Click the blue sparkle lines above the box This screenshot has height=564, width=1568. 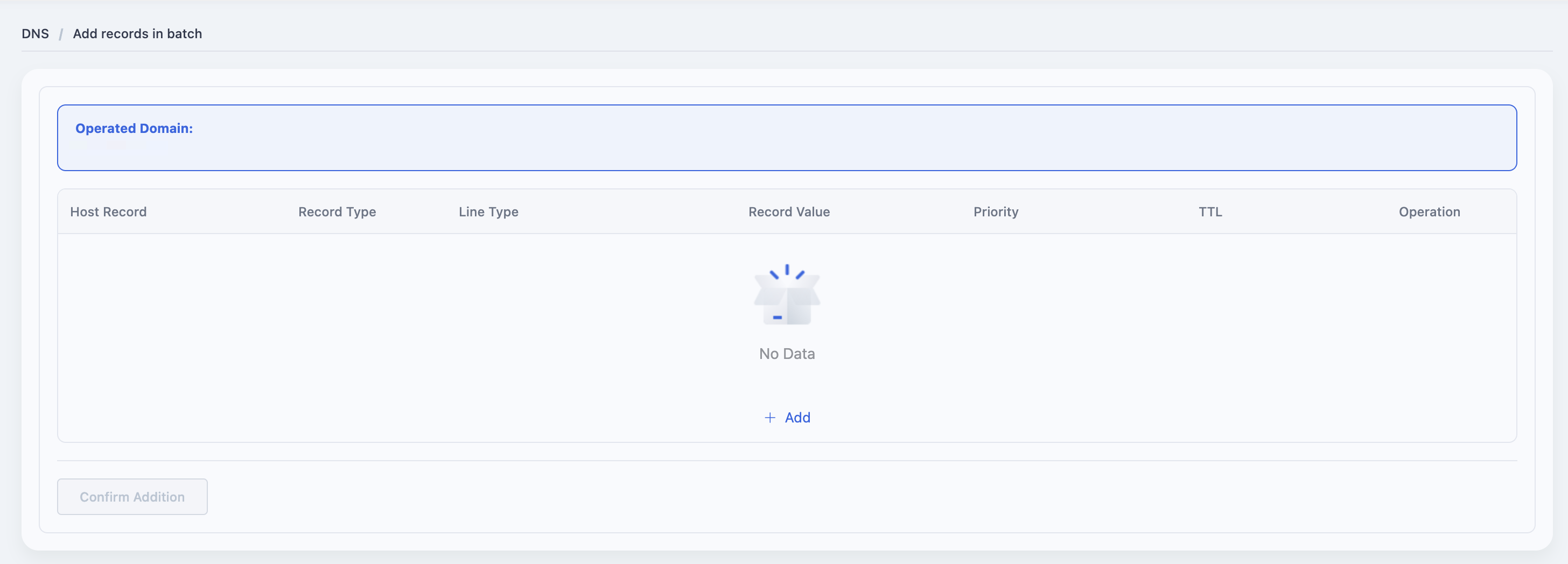[787, 271]
